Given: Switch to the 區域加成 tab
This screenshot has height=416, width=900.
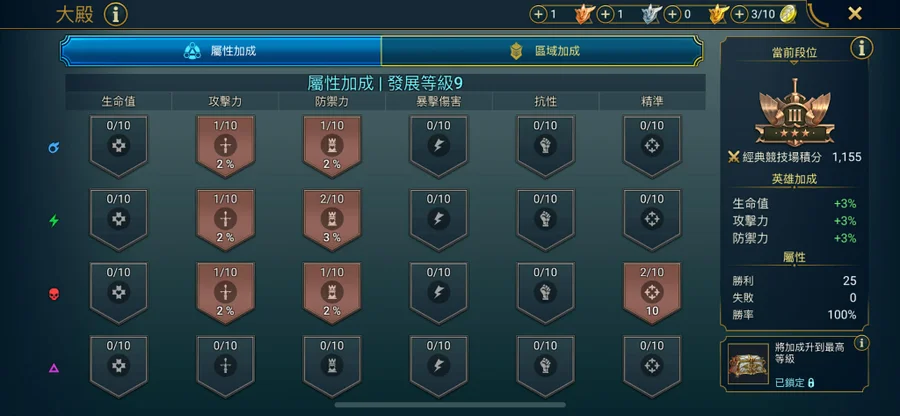Looking at the screenshot, I should [x=542, y=51].
